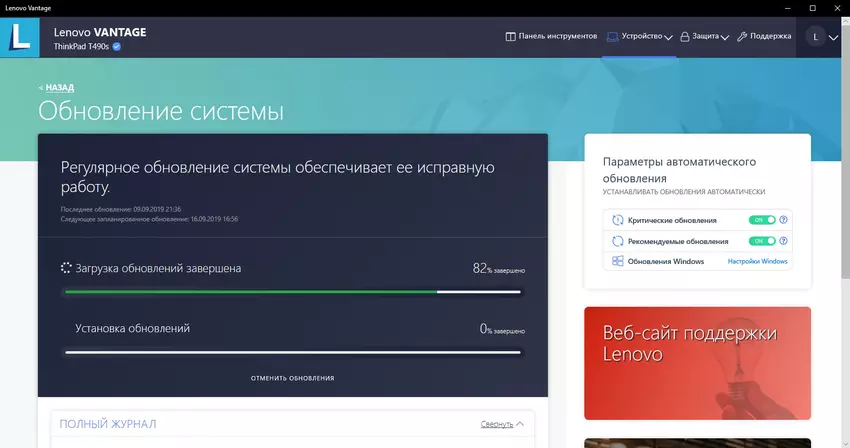Image resolution: width=850 pixels, height=448 pixels.
Task: Go to Панель инструментов
Action: pyautogui.click(x=551, y=37)
